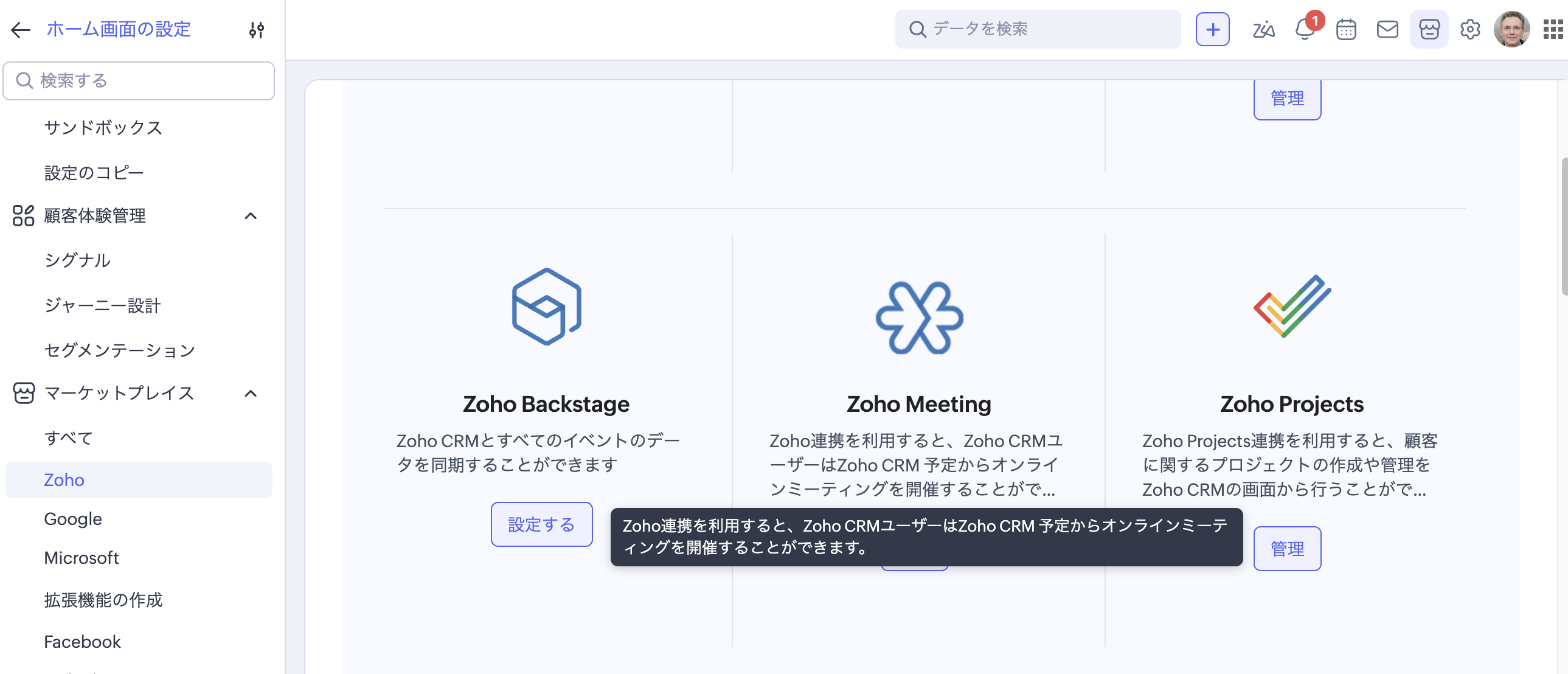The image size is (1568, 674).
Task: Focus the データを検索 search field
Action: tap(1038, 29)
